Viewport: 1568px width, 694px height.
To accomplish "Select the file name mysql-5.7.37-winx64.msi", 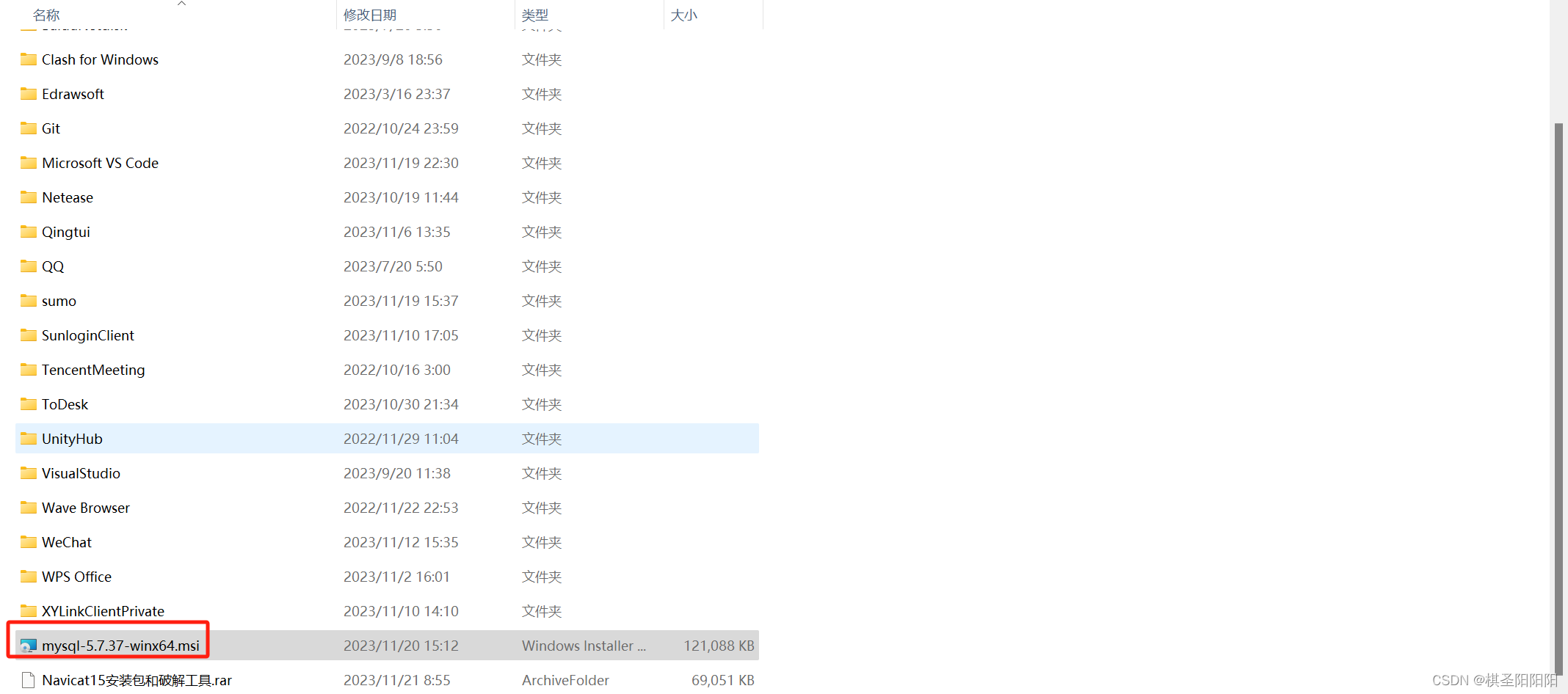I will point(120,646).
